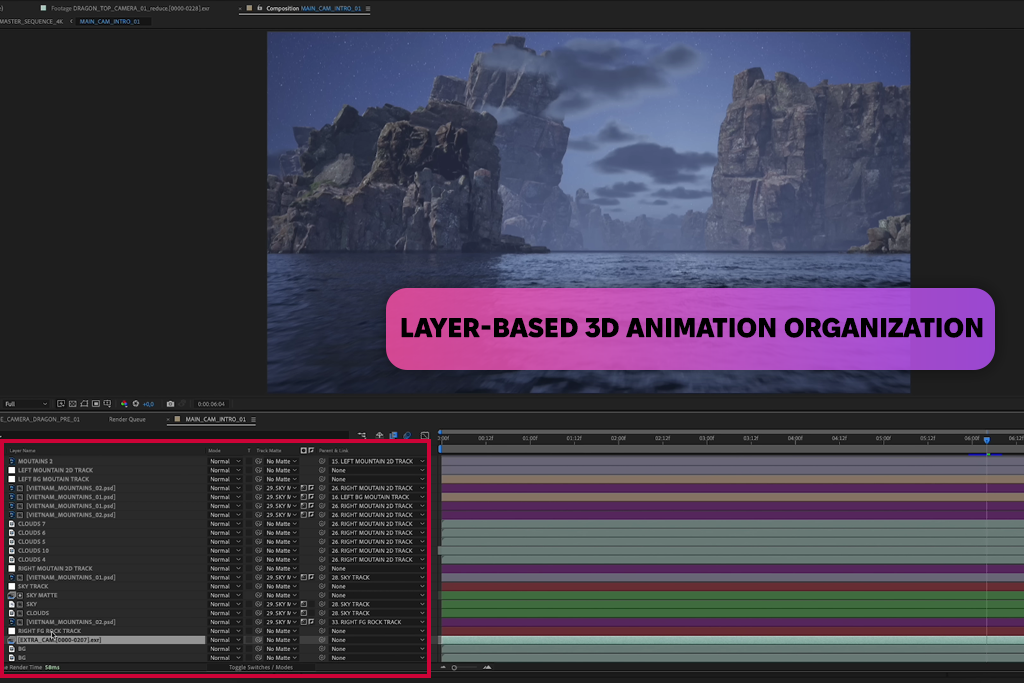Click the Region of Interest icon
The height and width of the screenshot is (683, 1024).
pos(96,404)
